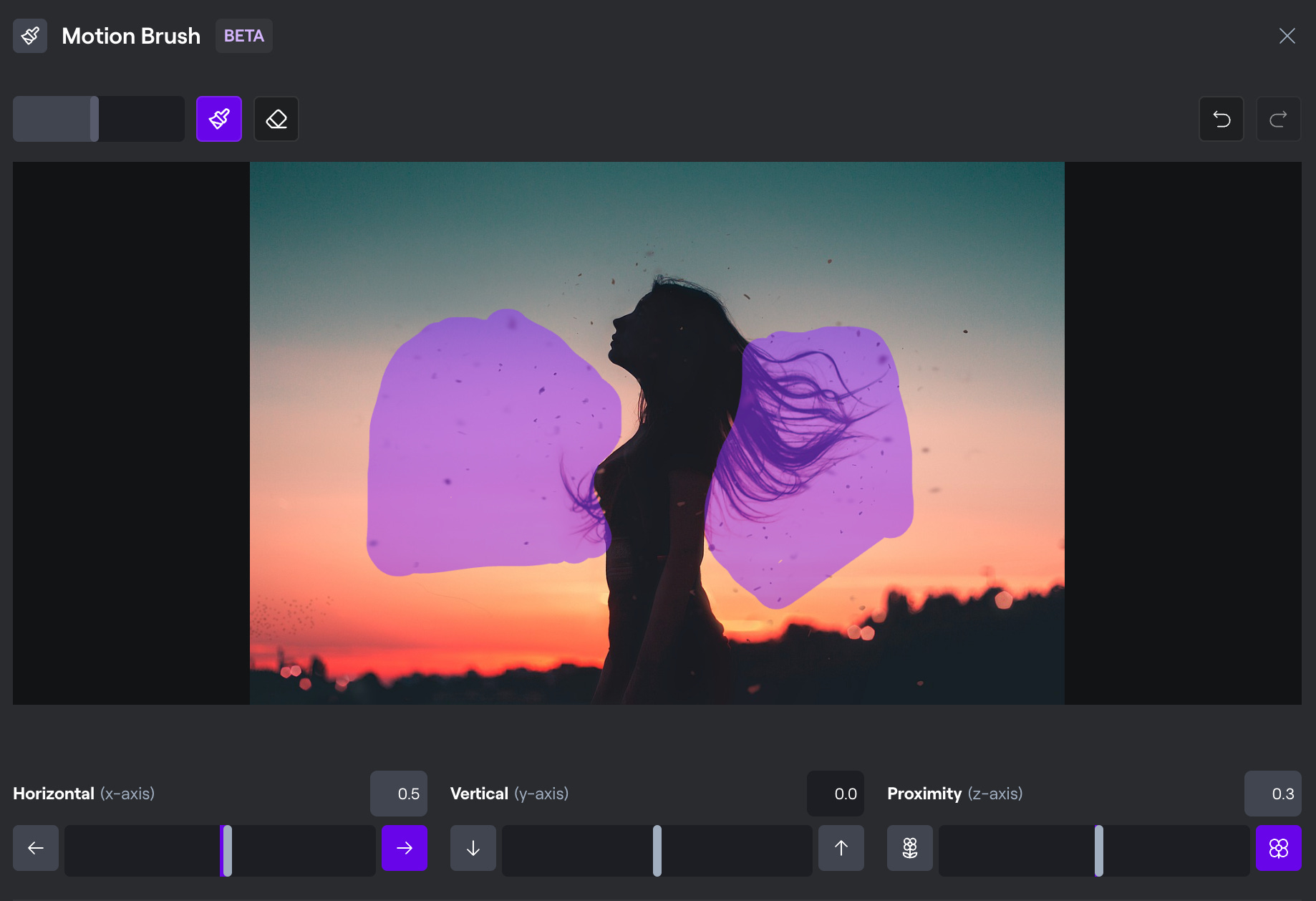The image size is (1316, 901).
Task: Select the purple brush tool button
Action: pyautogui.click(x=219, y=119)
